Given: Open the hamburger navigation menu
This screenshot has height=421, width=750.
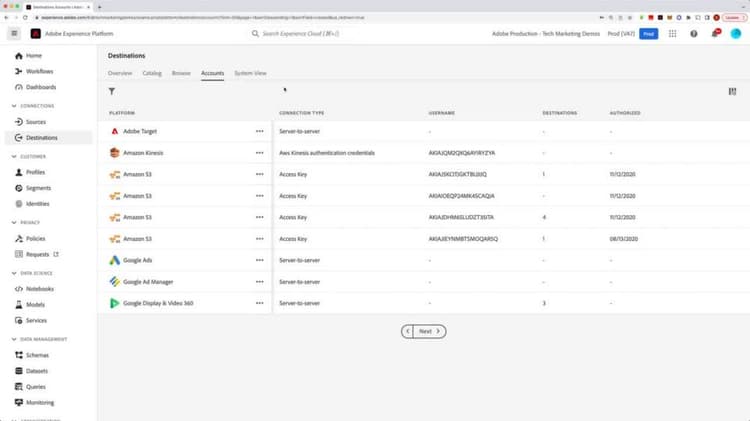Looking at the screenshot, I should 14,33.
